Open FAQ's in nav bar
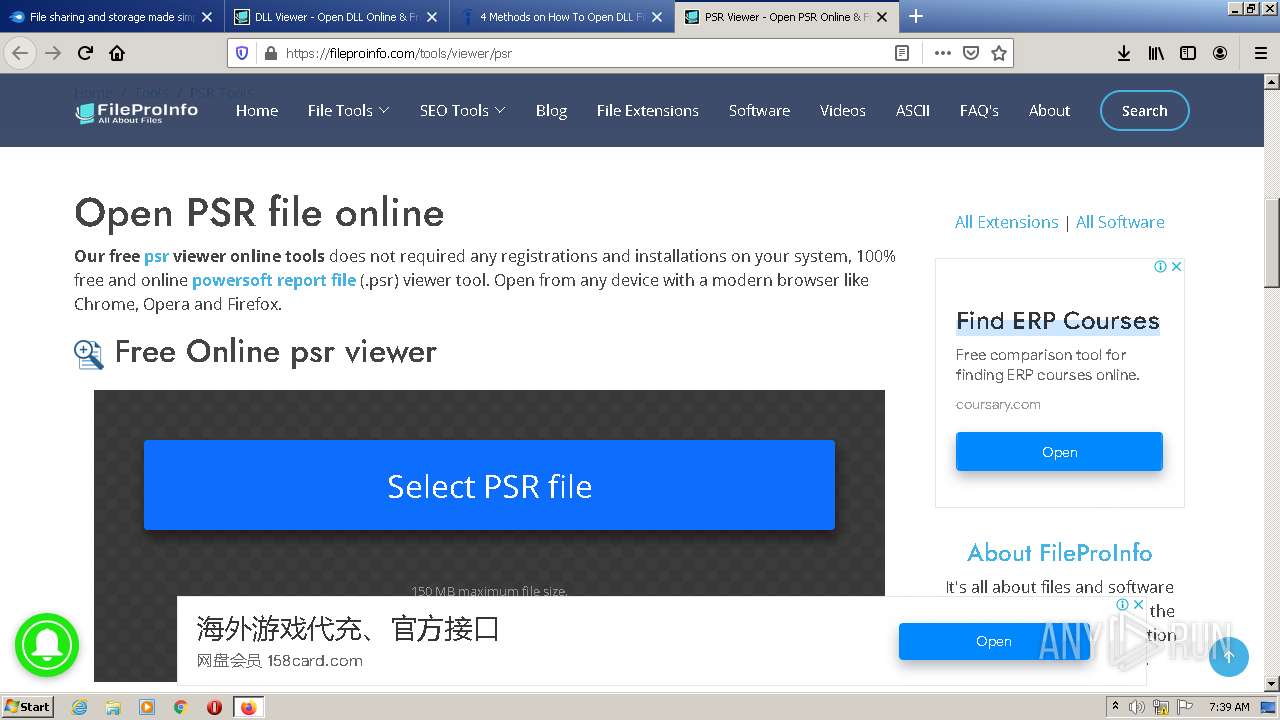Viewport: 1280px width, 720px height. 979,111
